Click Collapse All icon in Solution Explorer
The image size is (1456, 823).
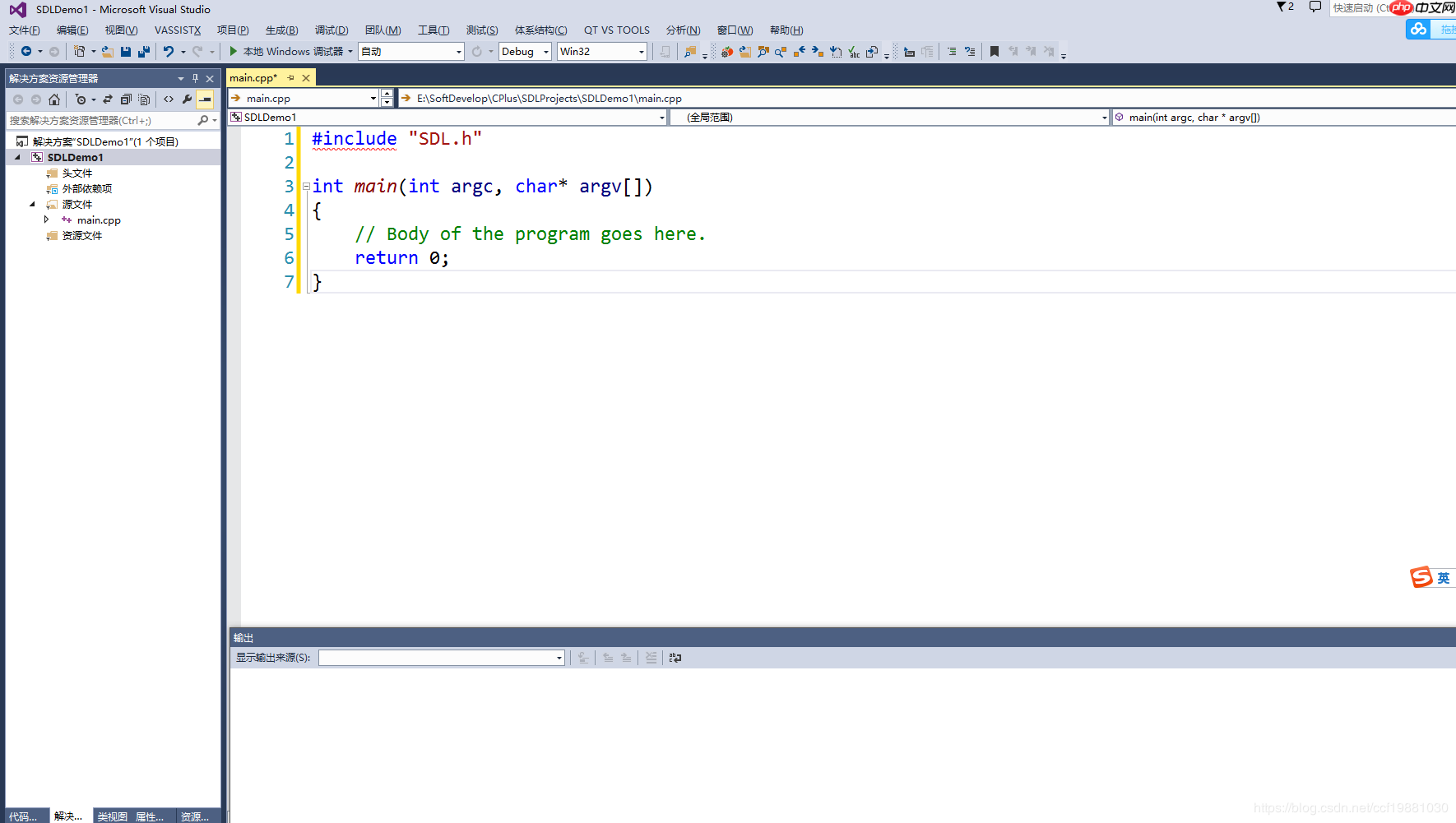(x=126, y=99)
